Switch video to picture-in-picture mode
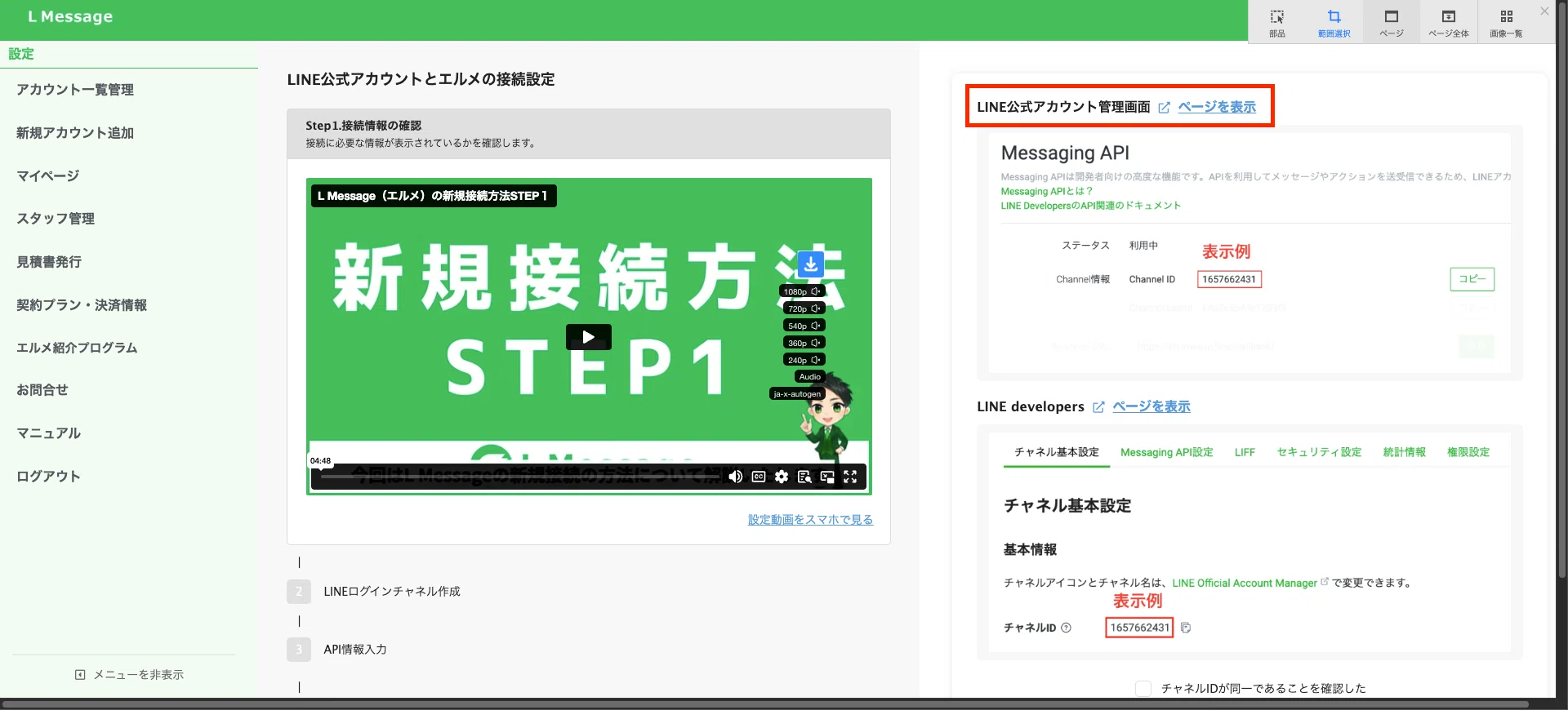This screenshot has width=1568, height=710. coord(827,477)
